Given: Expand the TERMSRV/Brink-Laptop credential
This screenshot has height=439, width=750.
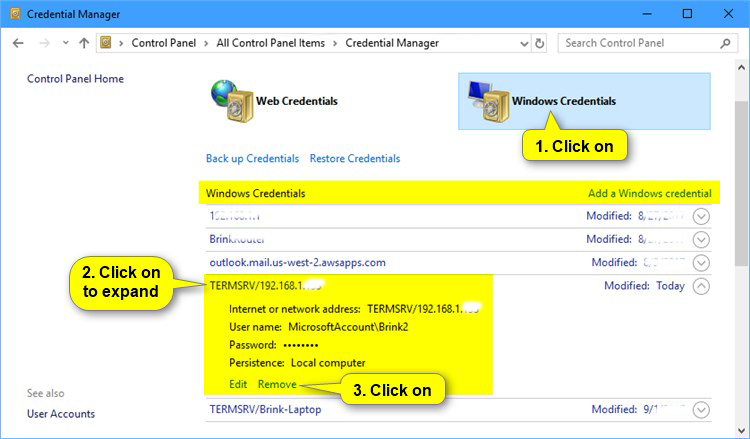Looking at the screenshot, I should click(701, 410).
